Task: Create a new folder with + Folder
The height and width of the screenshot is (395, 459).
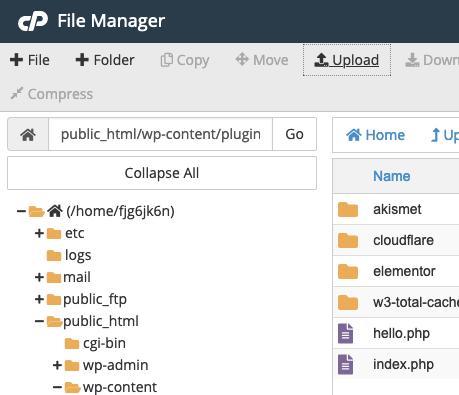Action: (105, 60)
